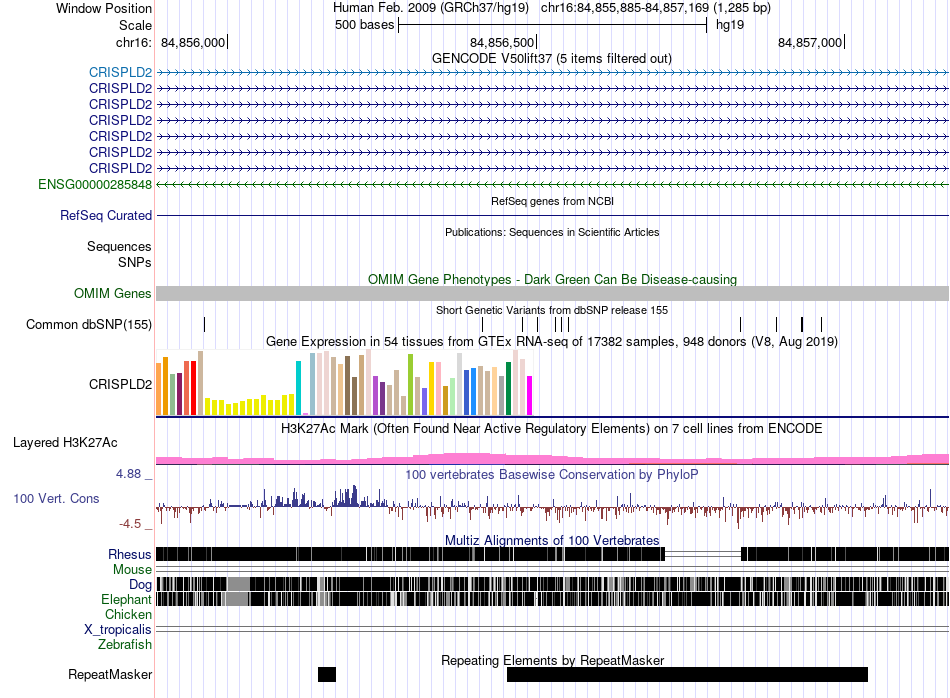Click the Layered H3K27Ac label
The image size is (950, 698).
pyautogui.click(x=65, y=442)
